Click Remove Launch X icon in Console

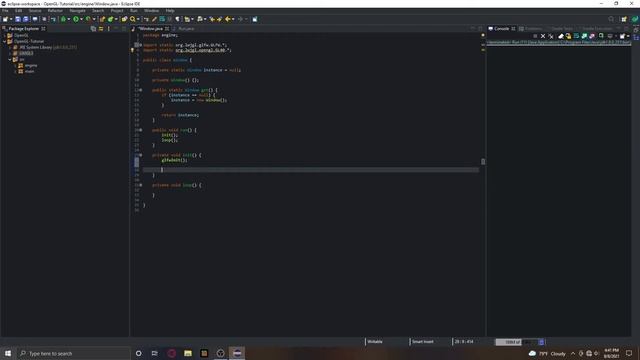click(543, 36)
